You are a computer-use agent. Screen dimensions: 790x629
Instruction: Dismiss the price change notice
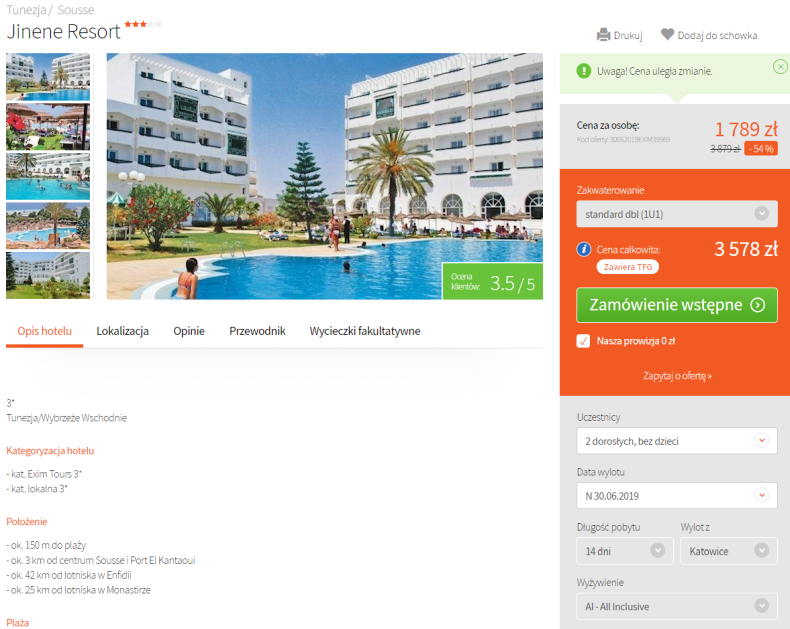coord(780,67)
